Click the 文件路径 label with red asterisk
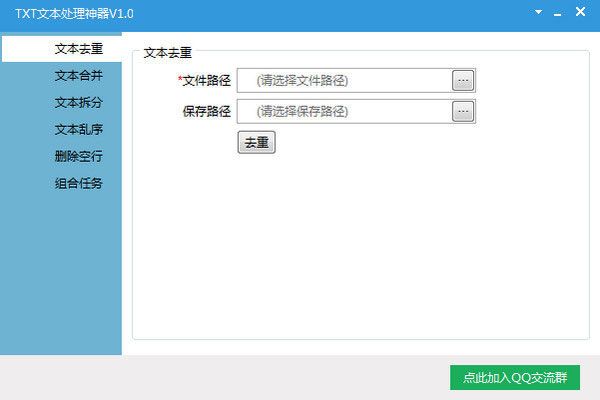 point(204,81)
